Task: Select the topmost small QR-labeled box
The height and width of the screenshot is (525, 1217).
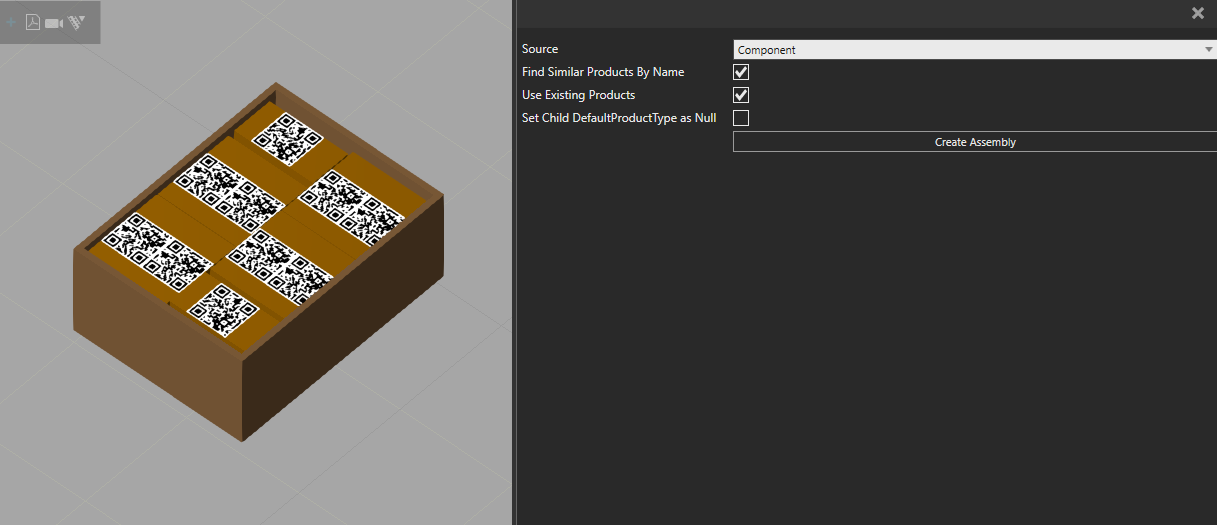Action: pos(288,137)
